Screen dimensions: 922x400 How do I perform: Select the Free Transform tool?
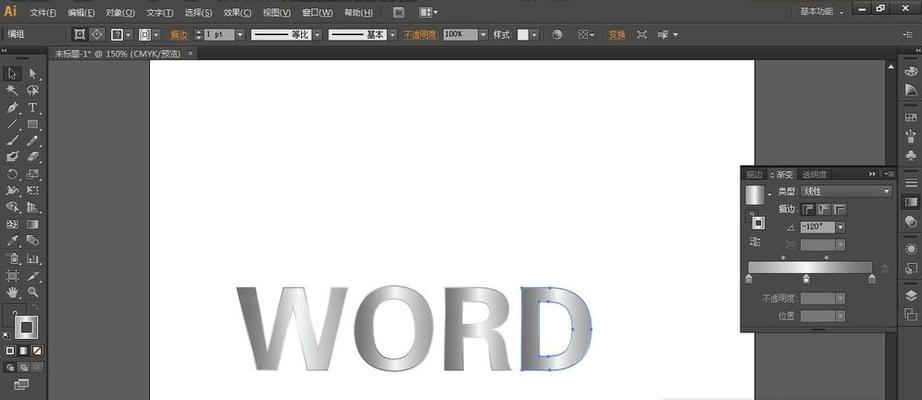[x=33, y=190]
